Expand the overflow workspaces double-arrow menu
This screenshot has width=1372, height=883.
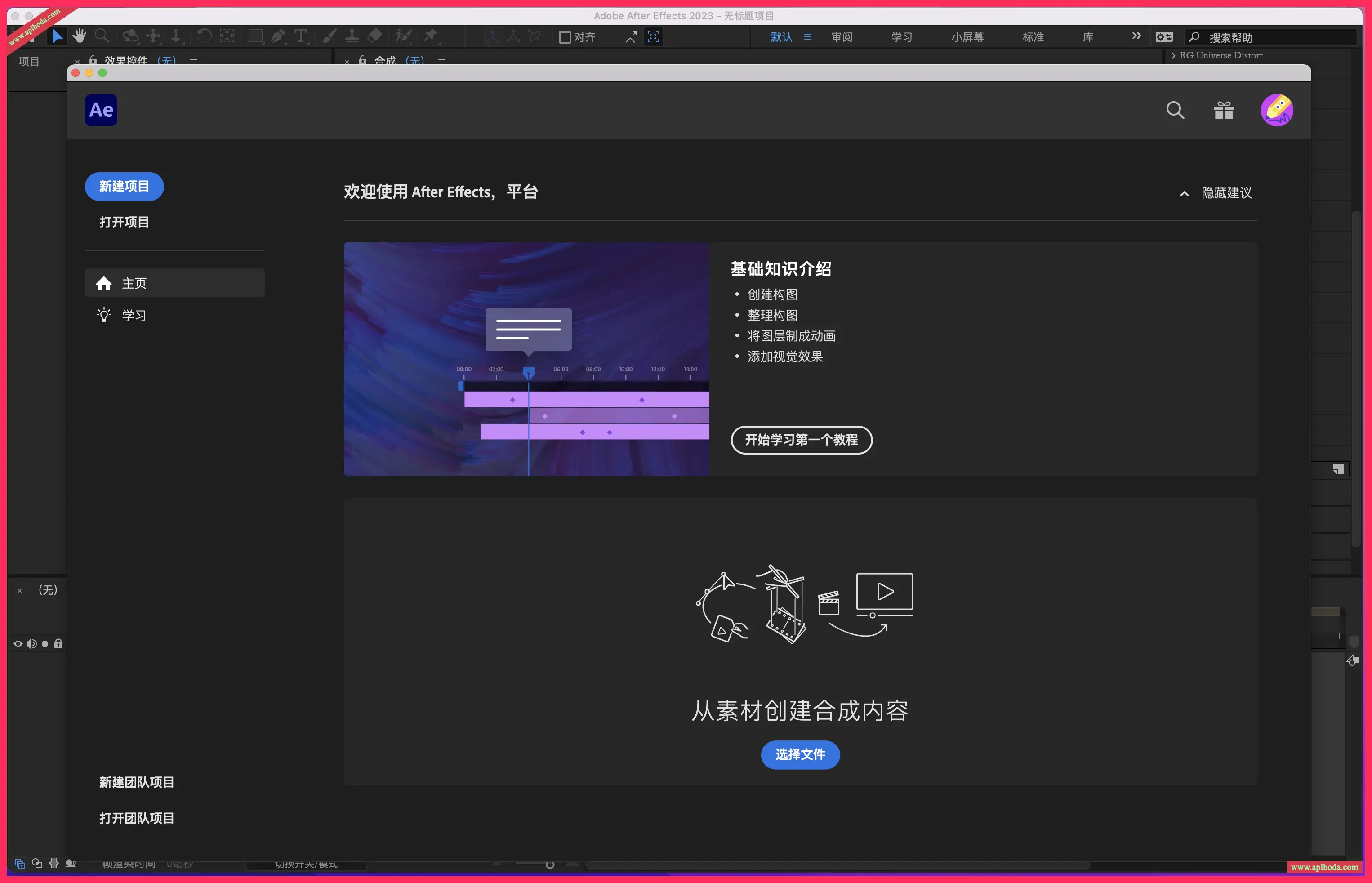(x=1136, y=36)
